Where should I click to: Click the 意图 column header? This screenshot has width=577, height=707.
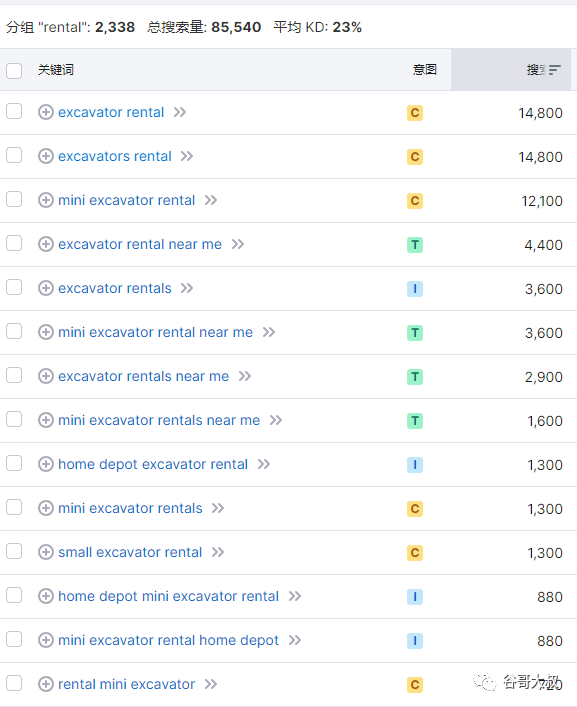click(425, 69)
